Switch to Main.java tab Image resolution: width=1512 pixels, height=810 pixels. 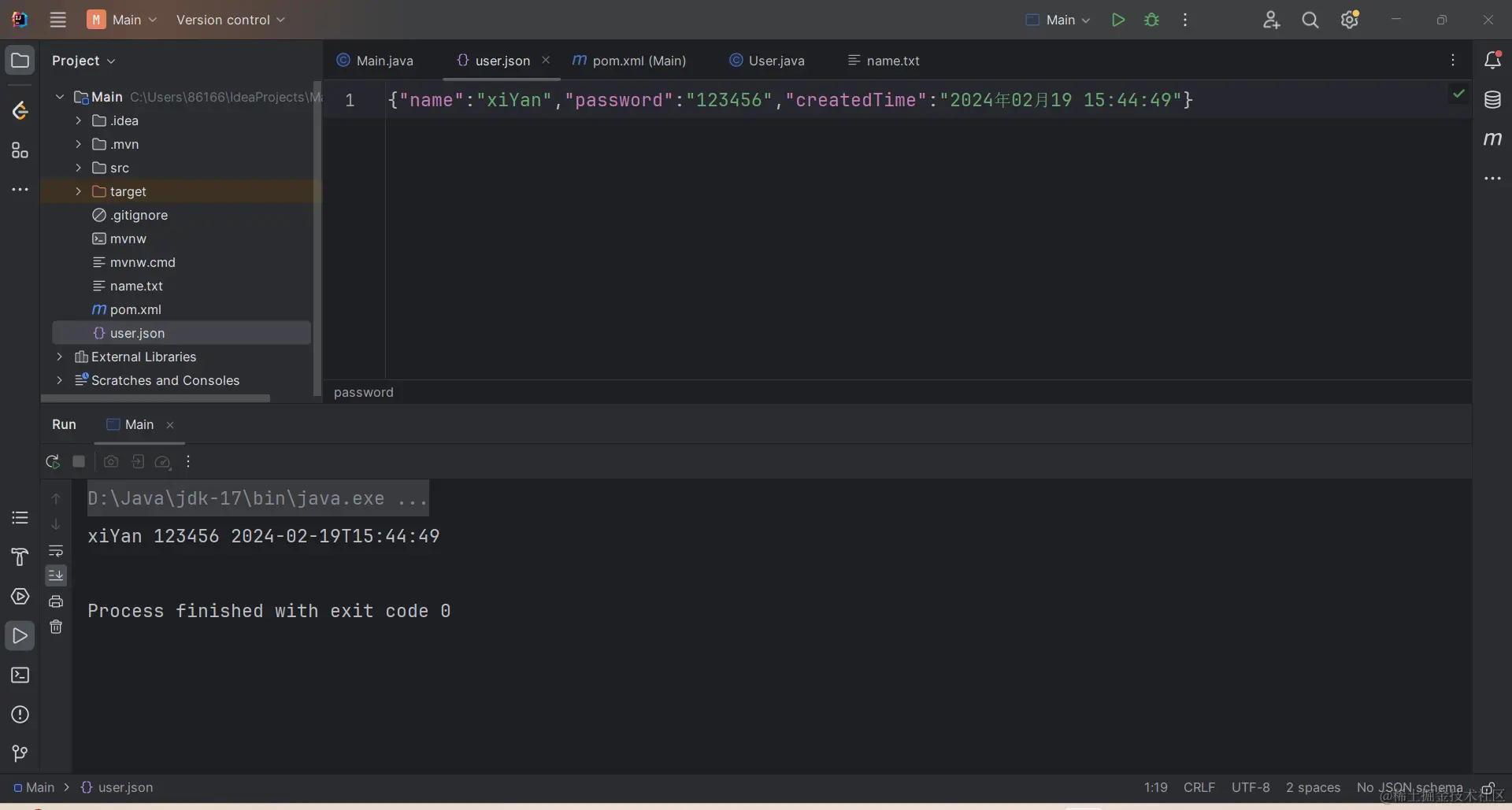click(375, 61)
